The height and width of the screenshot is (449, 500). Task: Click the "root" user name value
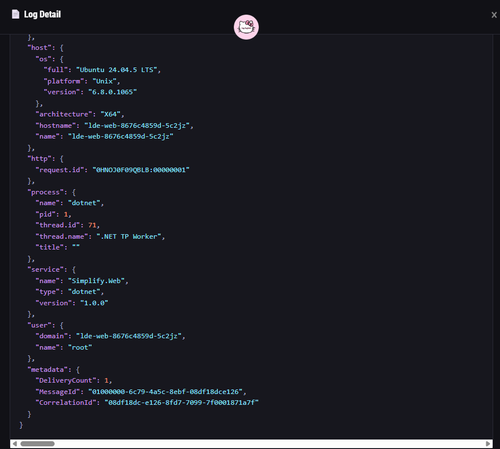click(80, 347)
